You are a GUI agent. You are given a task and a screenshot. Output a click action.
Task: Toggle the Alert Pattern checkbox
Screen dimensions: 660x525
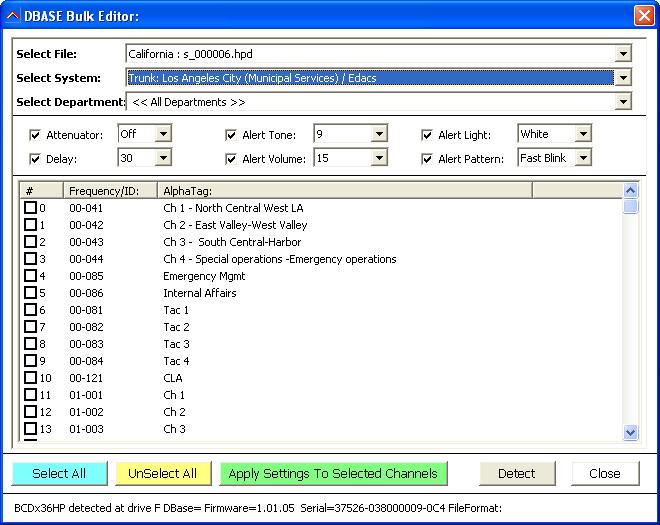tap(427, 159)
